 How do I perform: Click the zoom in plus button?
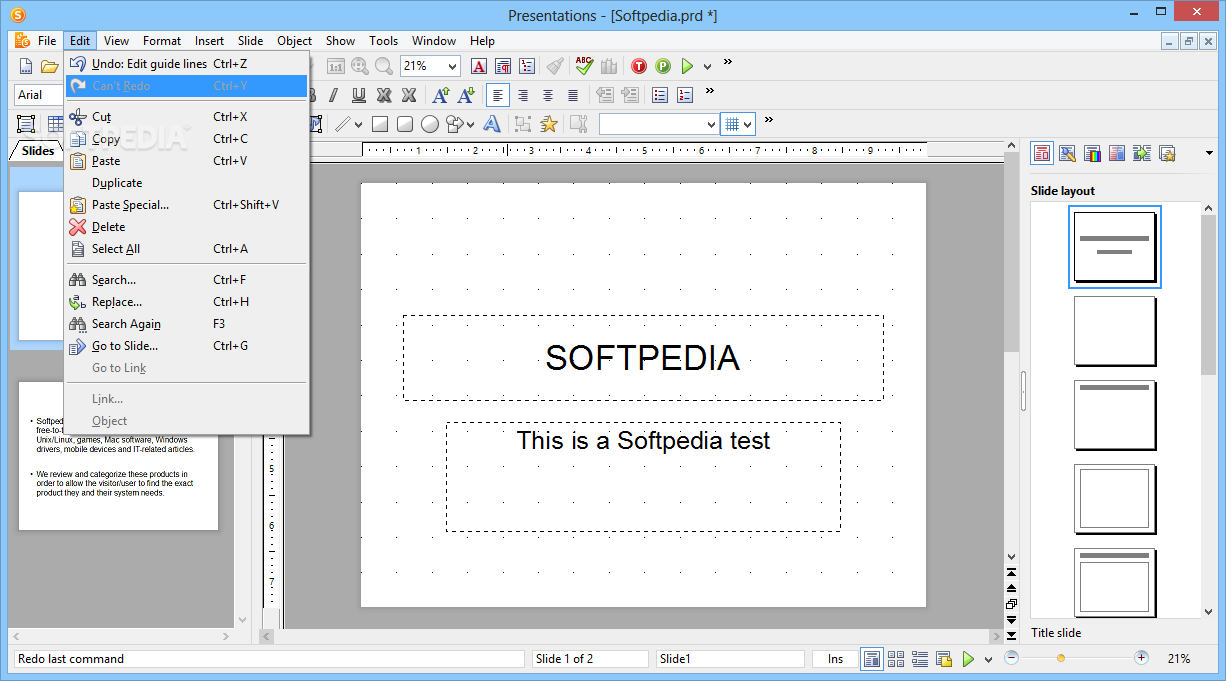(x=1141, y=658)
